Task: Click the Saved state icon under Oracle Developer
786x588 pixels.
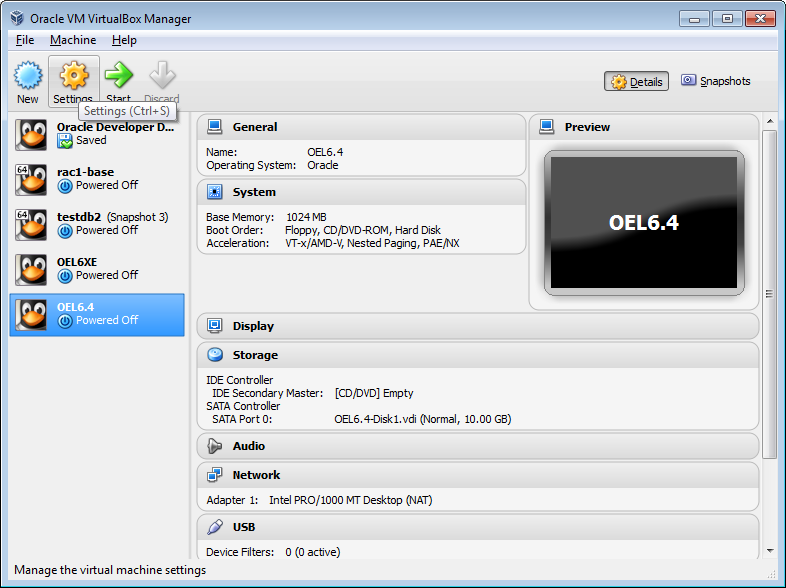Action: [x=65, y=141]
